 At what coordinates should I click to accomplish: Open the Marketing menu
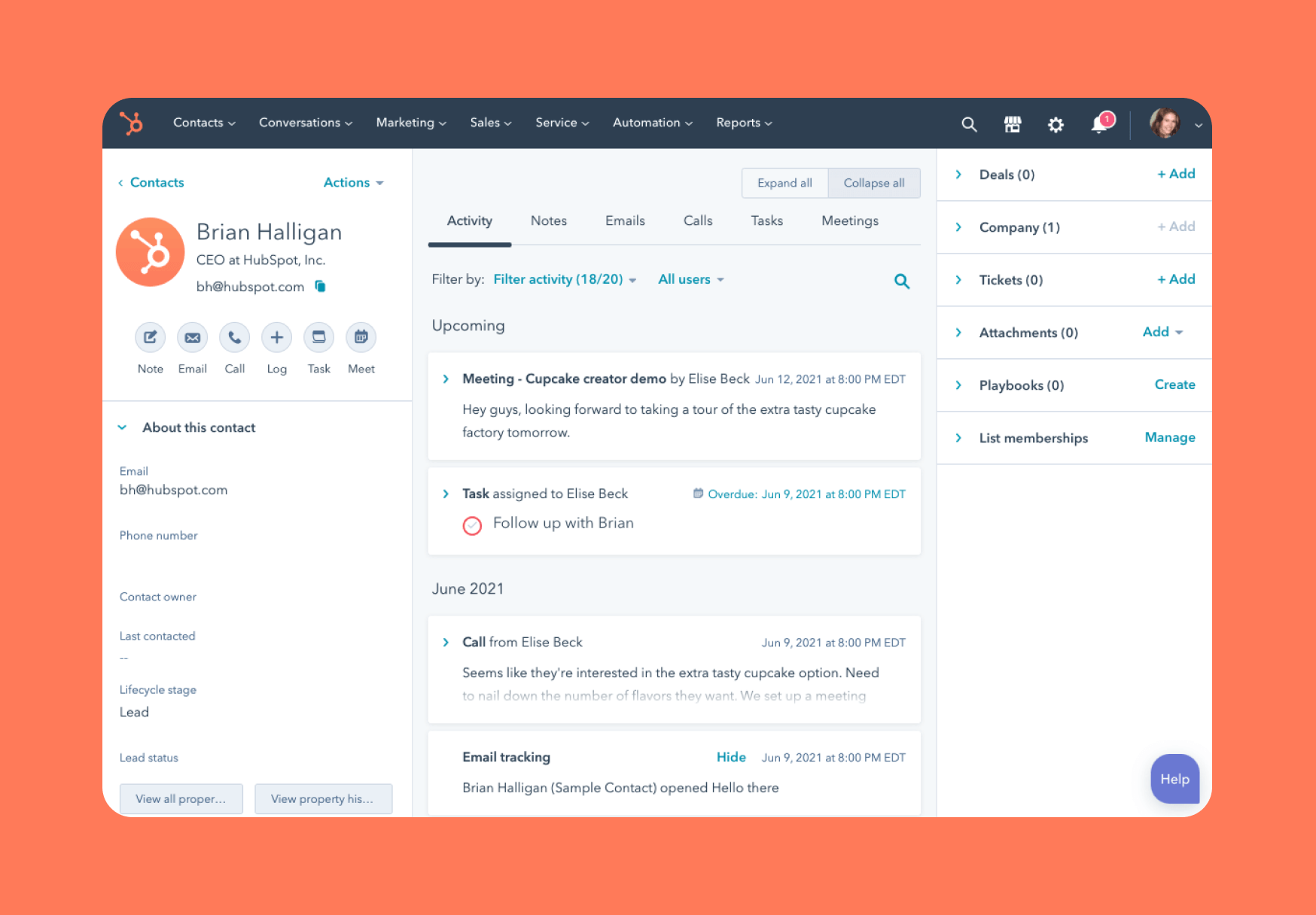click(411, 123)
